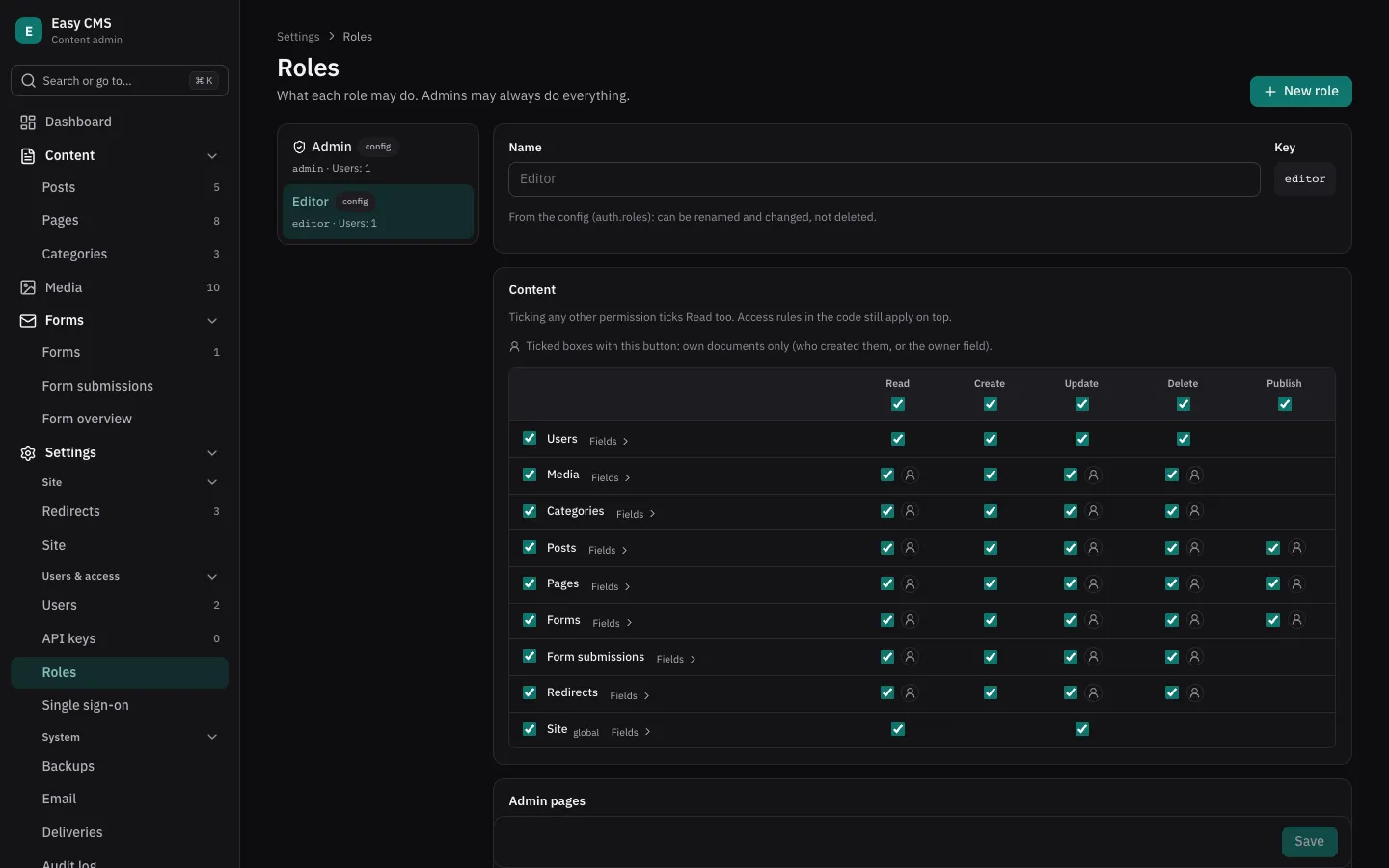Toggle own-documents icon for Posts Publish

tap(1296, 548)
